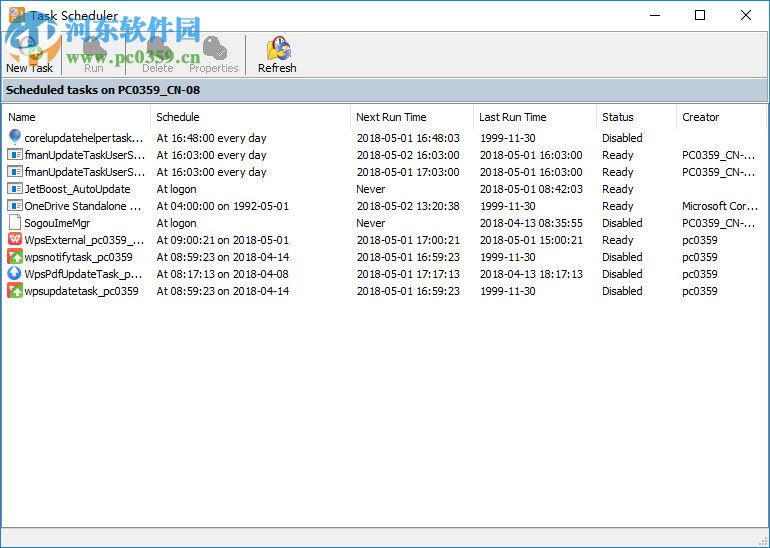Screen dimensions: 770x548
Task: Select the corelupdatehelpertask balloon icon
Action: pos(15,137)
